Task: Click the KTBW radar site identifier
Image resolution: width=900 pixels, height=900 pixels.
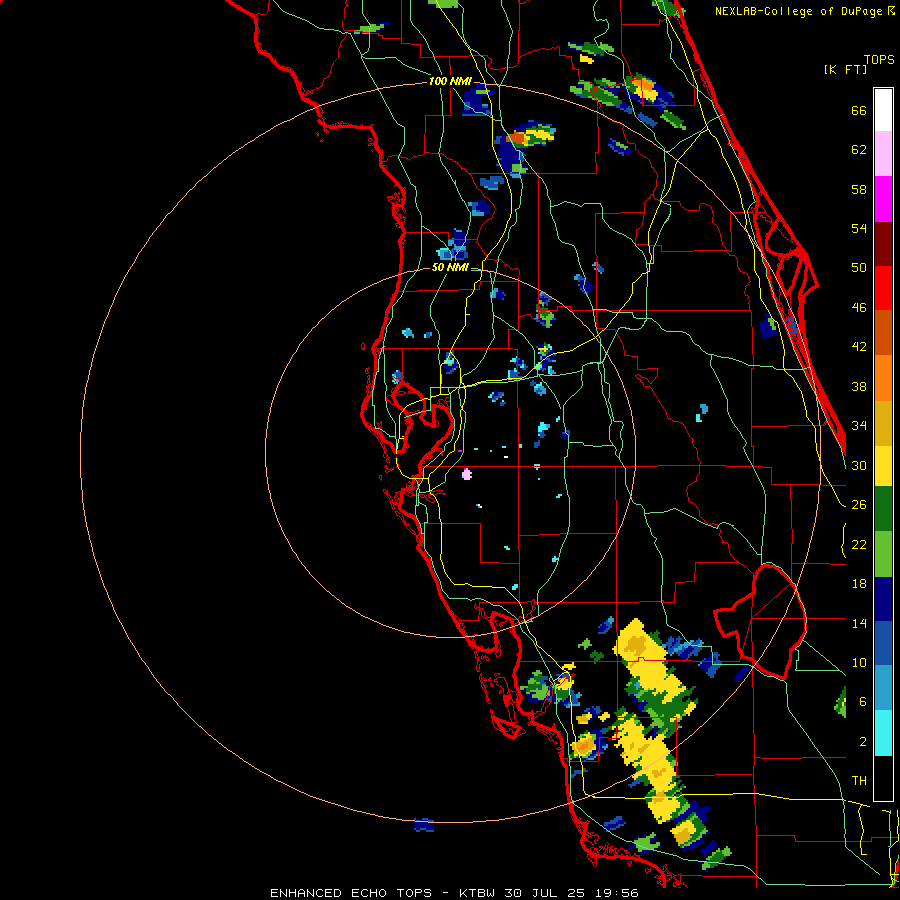Action: [476, 893]
